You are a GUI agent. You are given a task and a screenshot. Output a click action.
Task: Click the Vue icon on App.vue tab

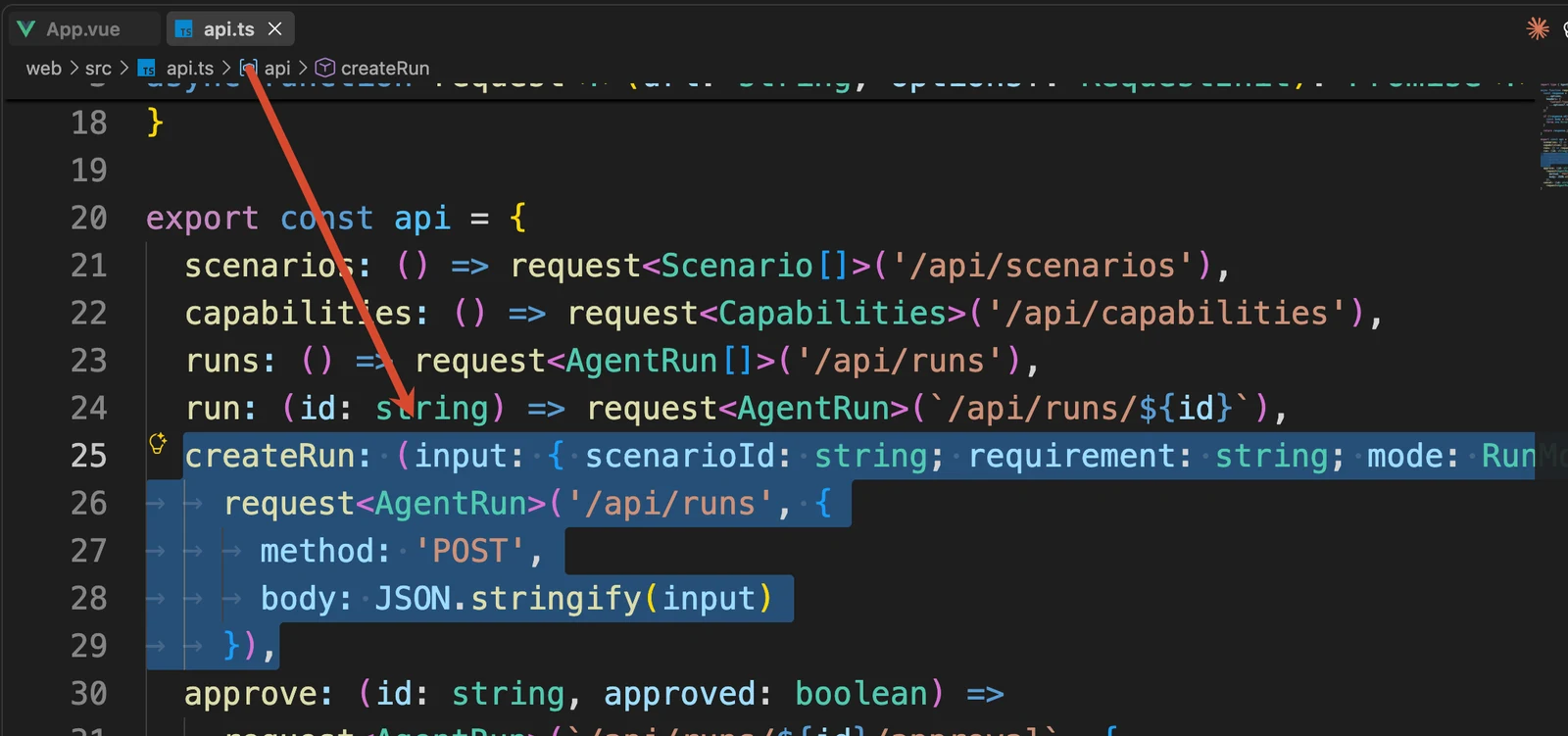coord(26,29)
